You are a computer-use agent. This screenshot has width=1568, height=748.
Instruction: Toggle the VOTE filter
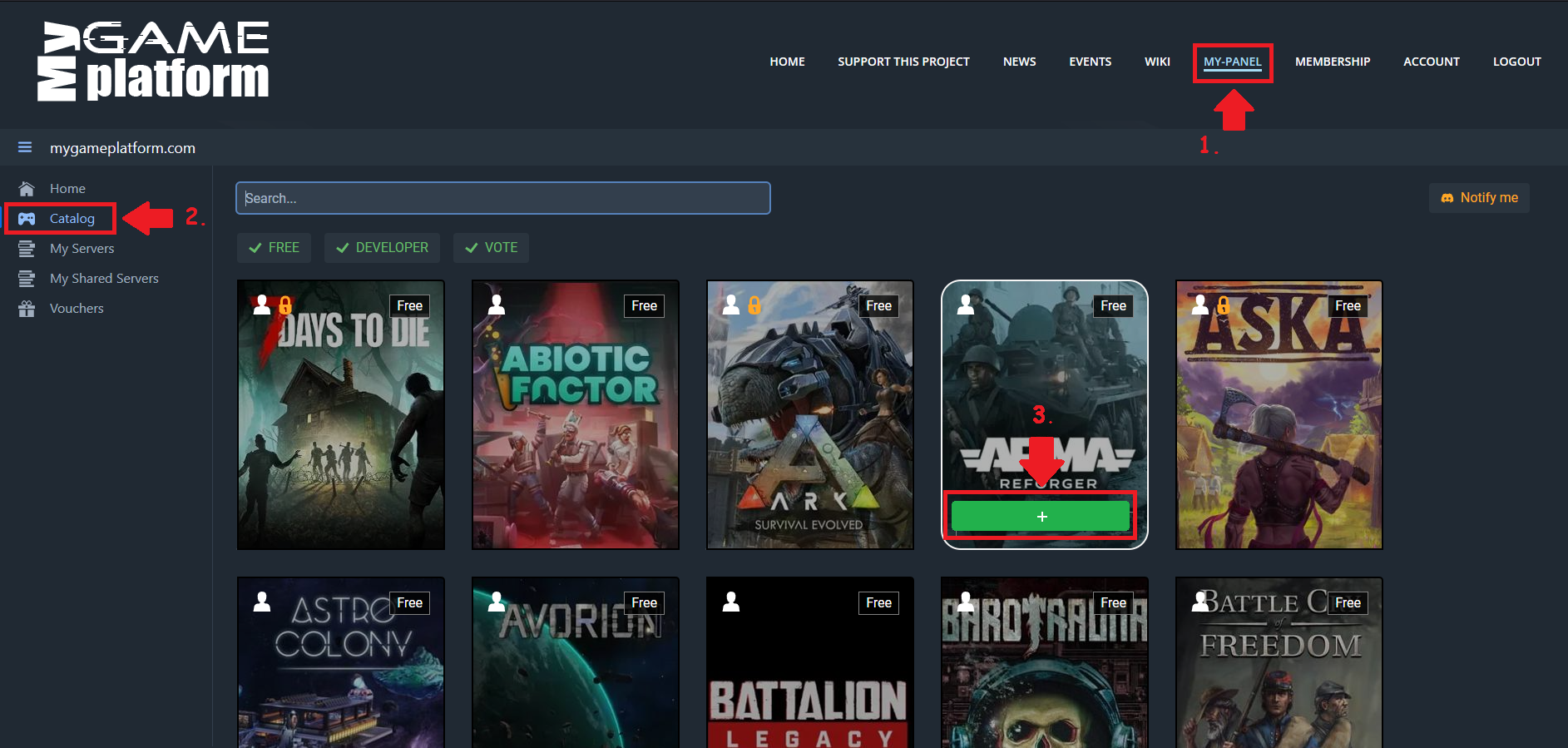(x=491, y=248)
